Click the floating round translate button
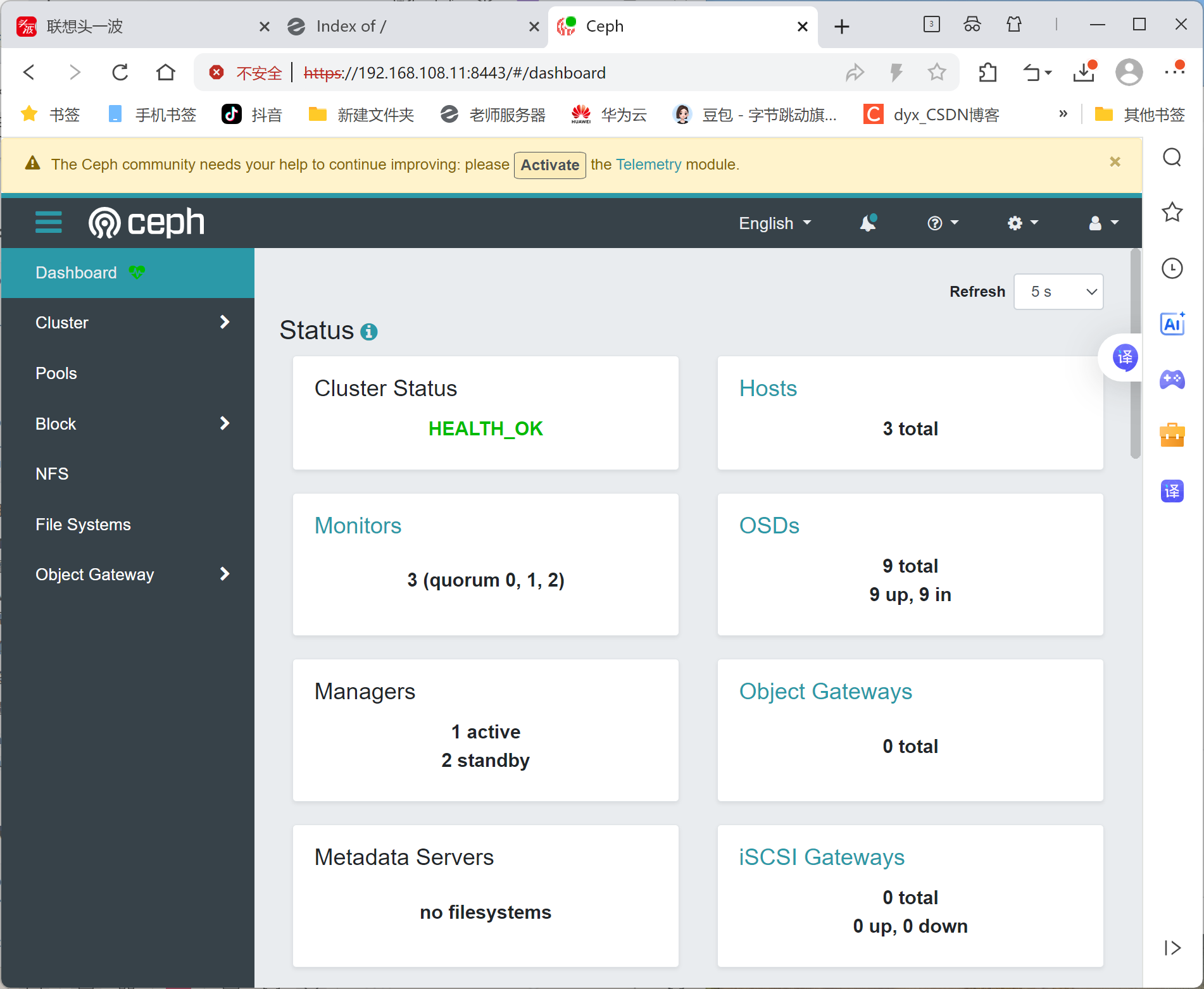Viewport: 1204px width, 989px height. 1125,358
